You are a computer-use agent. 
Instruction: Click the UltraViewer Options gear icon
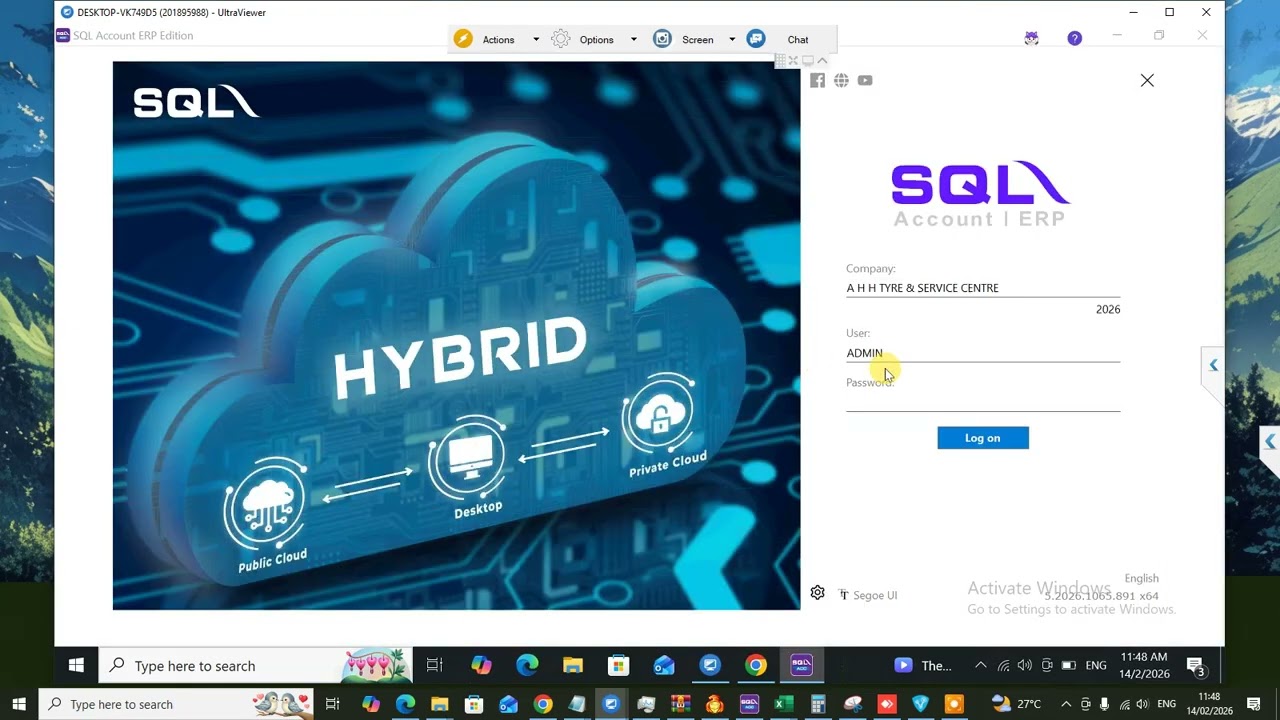(561, 39)
